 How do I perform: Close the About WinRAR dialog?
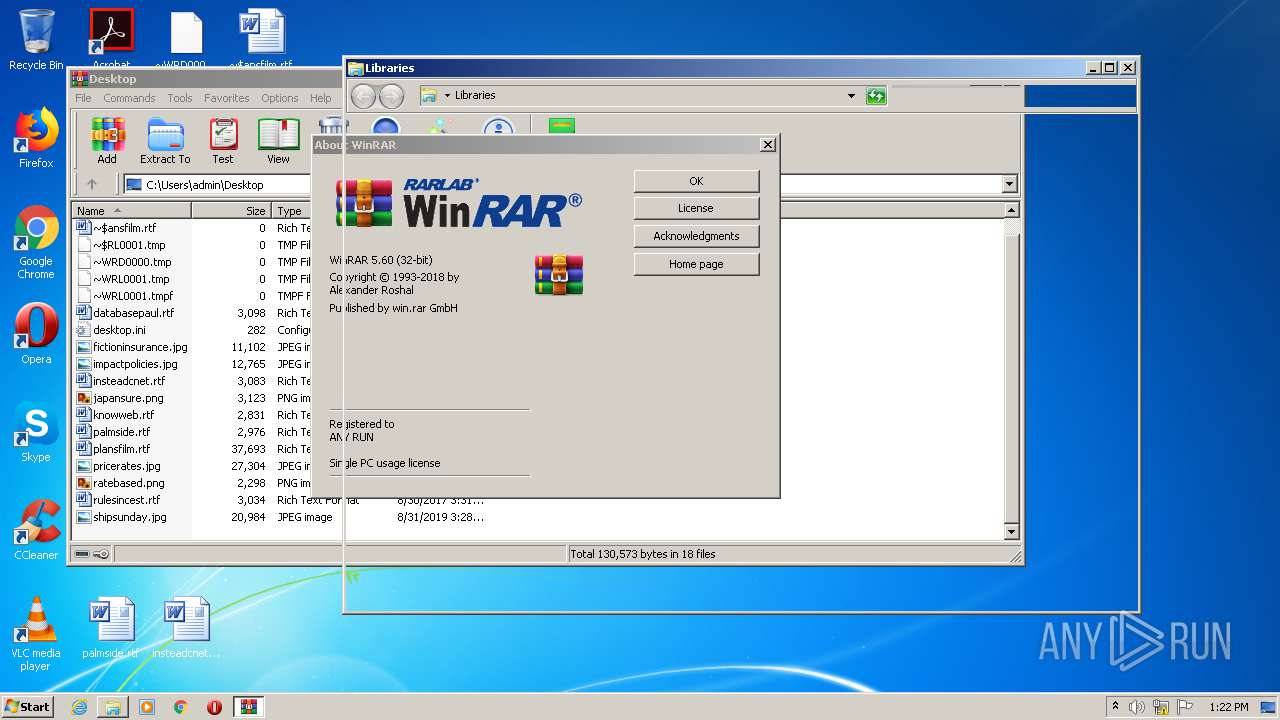768,145
